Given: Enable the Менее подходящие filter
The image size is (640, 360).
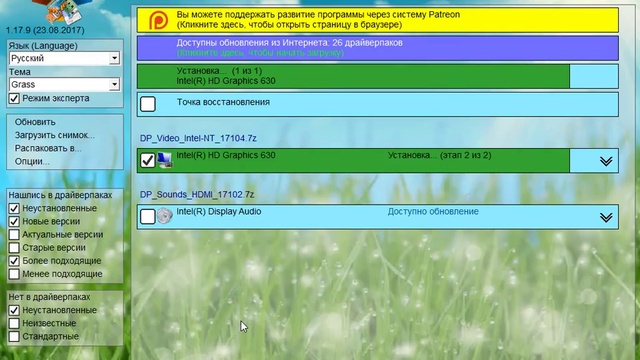Looking at the screenshot, I should click(14, 274).
